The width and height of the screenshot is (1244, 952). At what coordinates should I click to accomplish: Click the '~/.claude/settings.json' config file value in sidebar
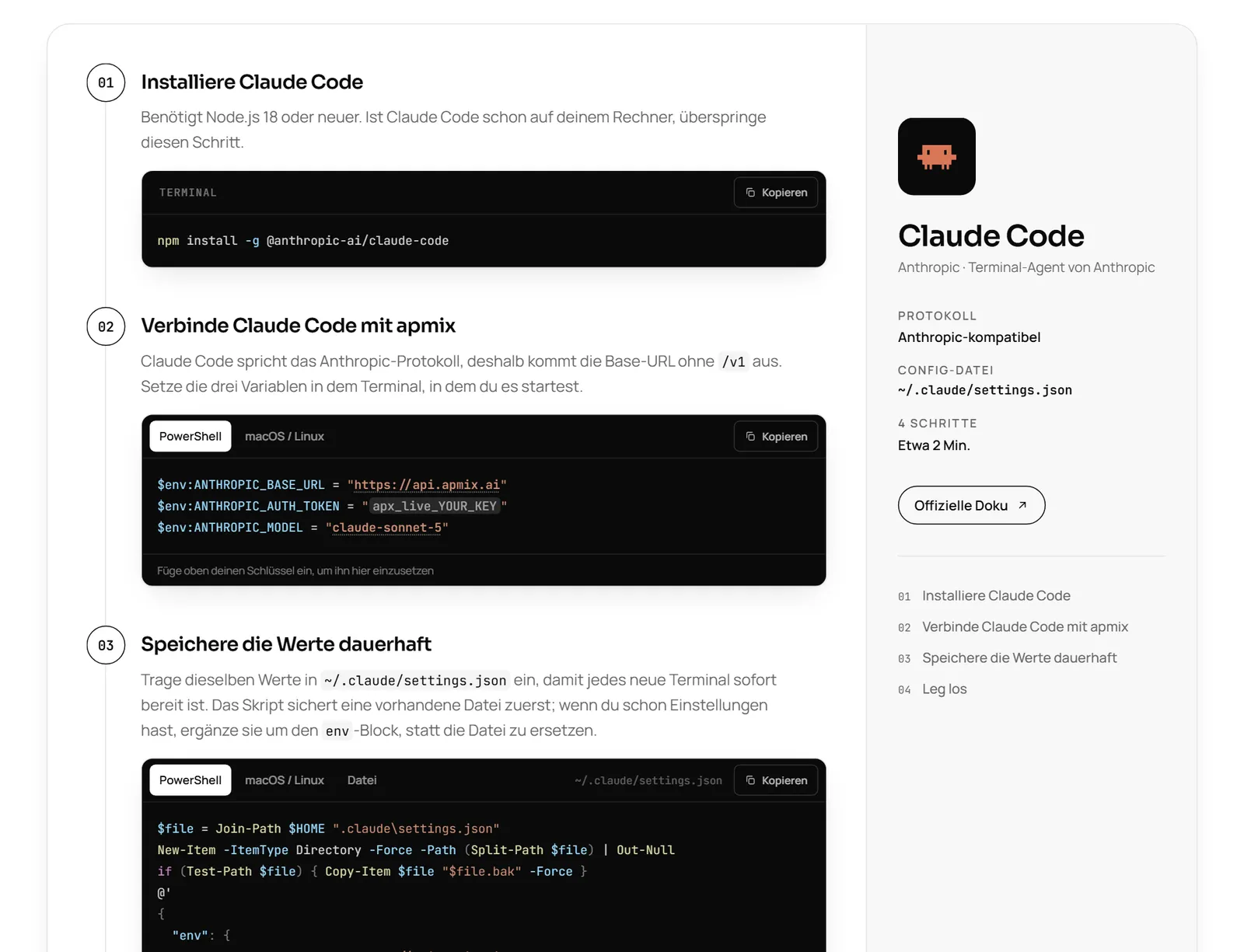(x=984, y=390)
